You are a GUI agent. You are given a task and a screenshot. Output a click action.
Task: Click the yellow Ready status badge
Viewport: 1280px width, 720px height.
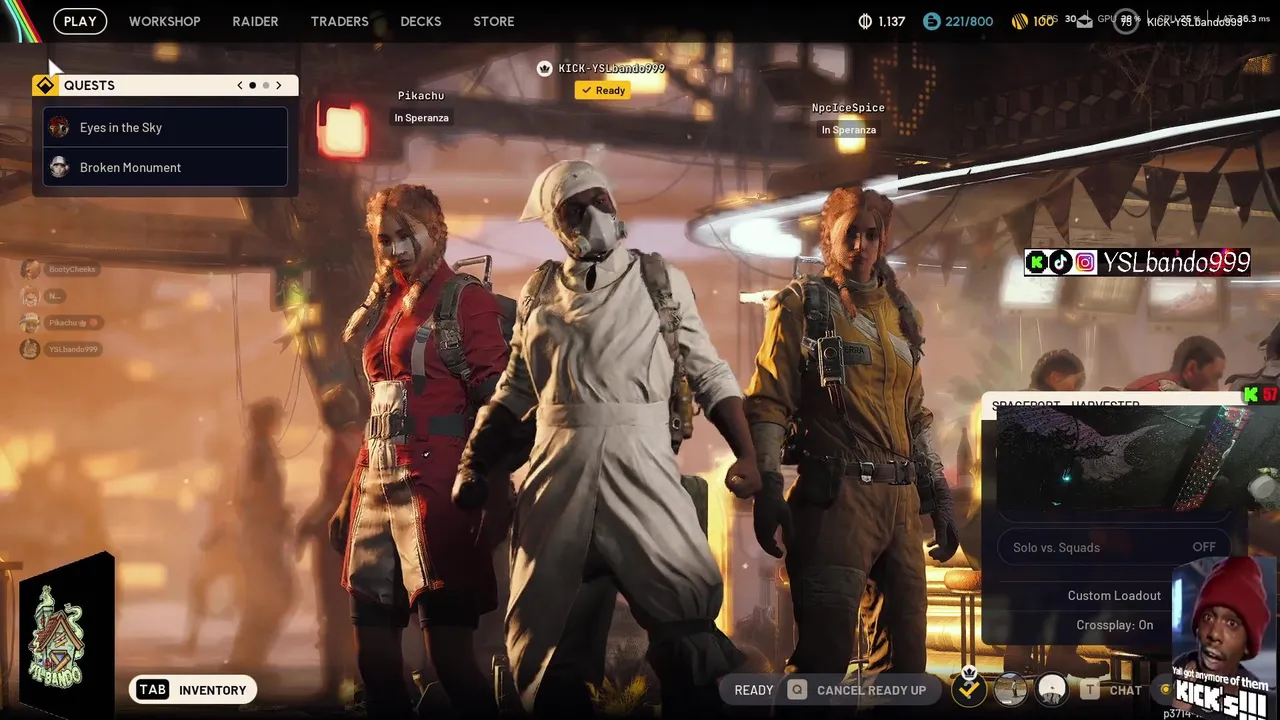(602, 90)
